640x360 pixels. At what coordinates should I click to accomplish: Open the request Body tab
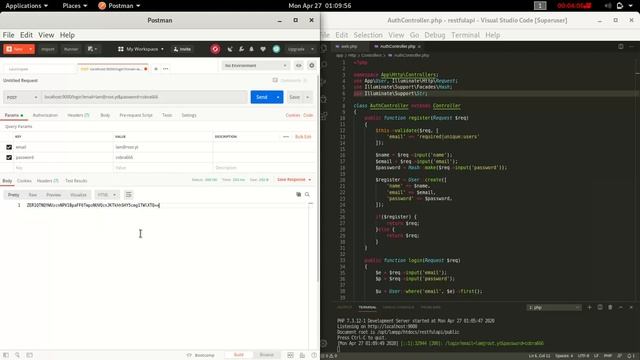click(x=105, y=116)
